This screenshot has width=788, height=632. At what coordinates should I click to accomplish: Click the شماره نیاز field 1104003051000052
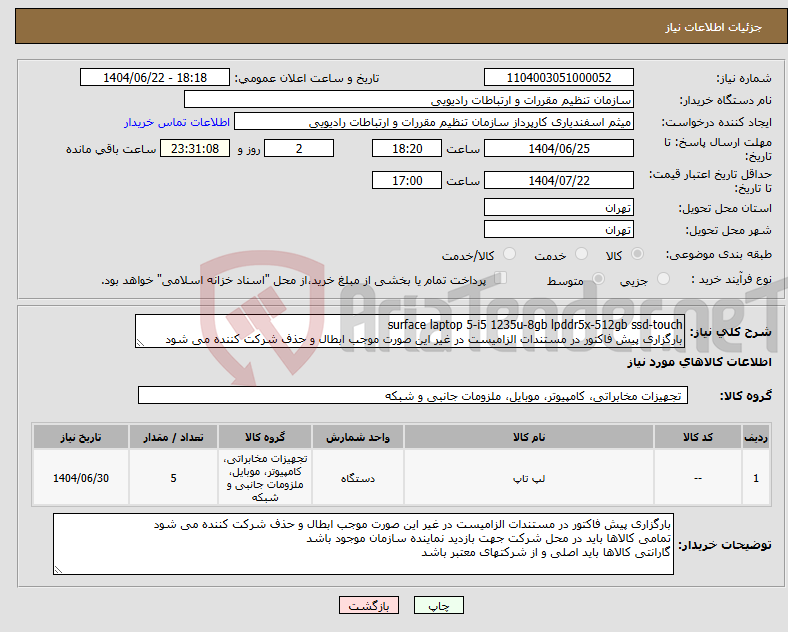pos(559,77)
